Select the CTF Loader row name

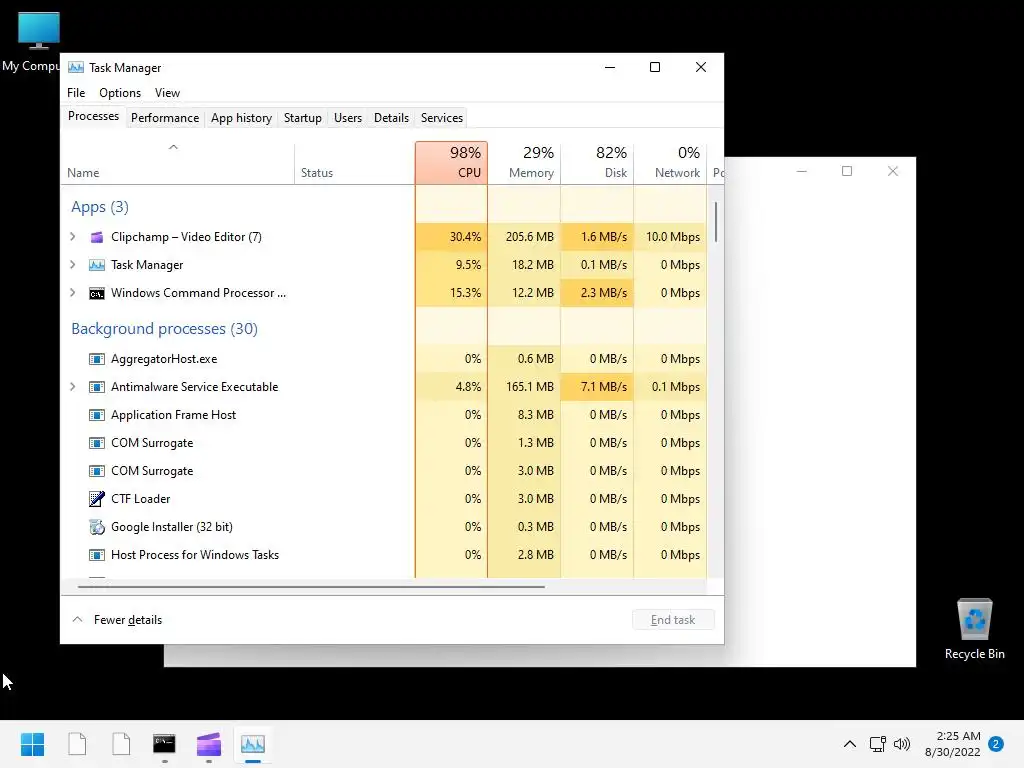140,499
